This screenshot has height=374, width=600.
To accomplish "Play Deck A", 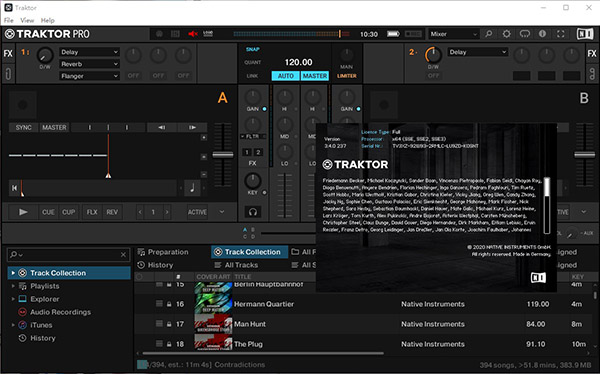I will pyautogui.click(x=23, y=212).
